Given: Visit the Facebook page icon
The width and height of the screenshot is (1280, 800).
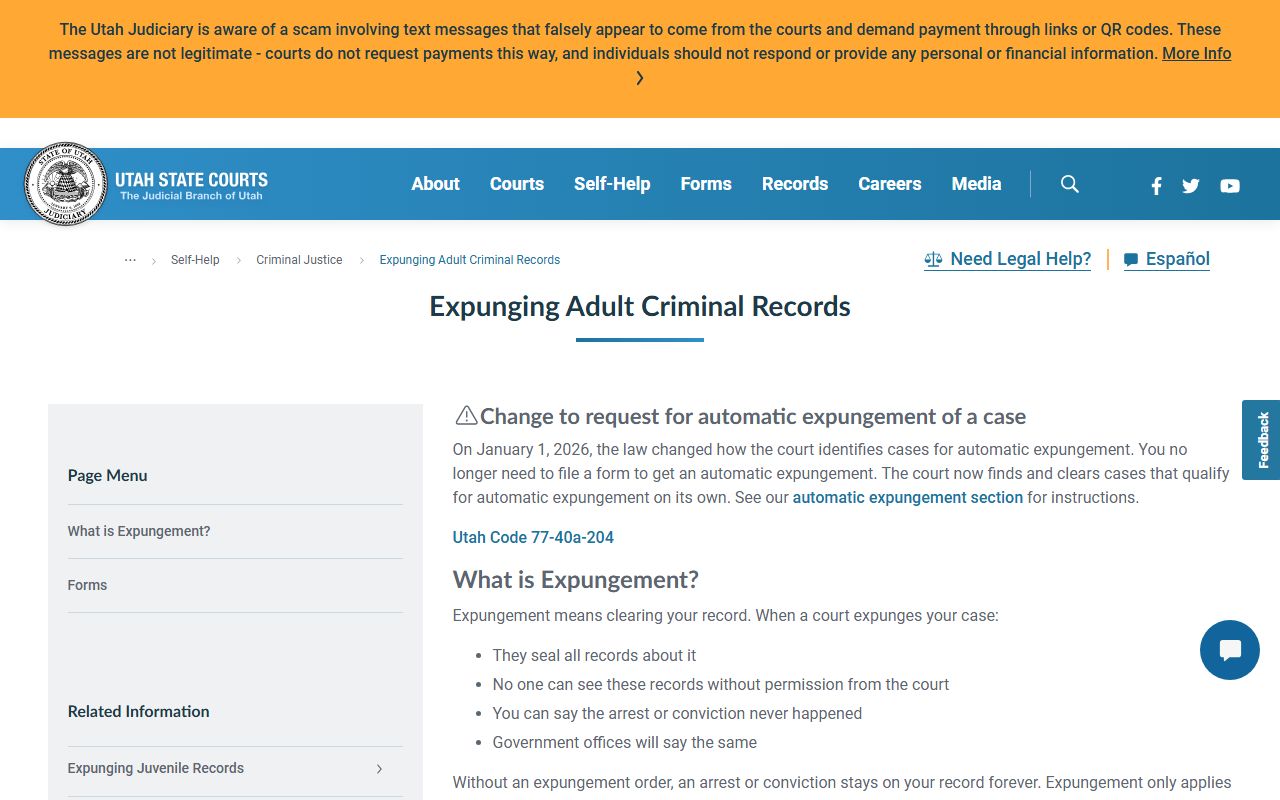Looking at the screenshot, I should [x=1156, y=185].
